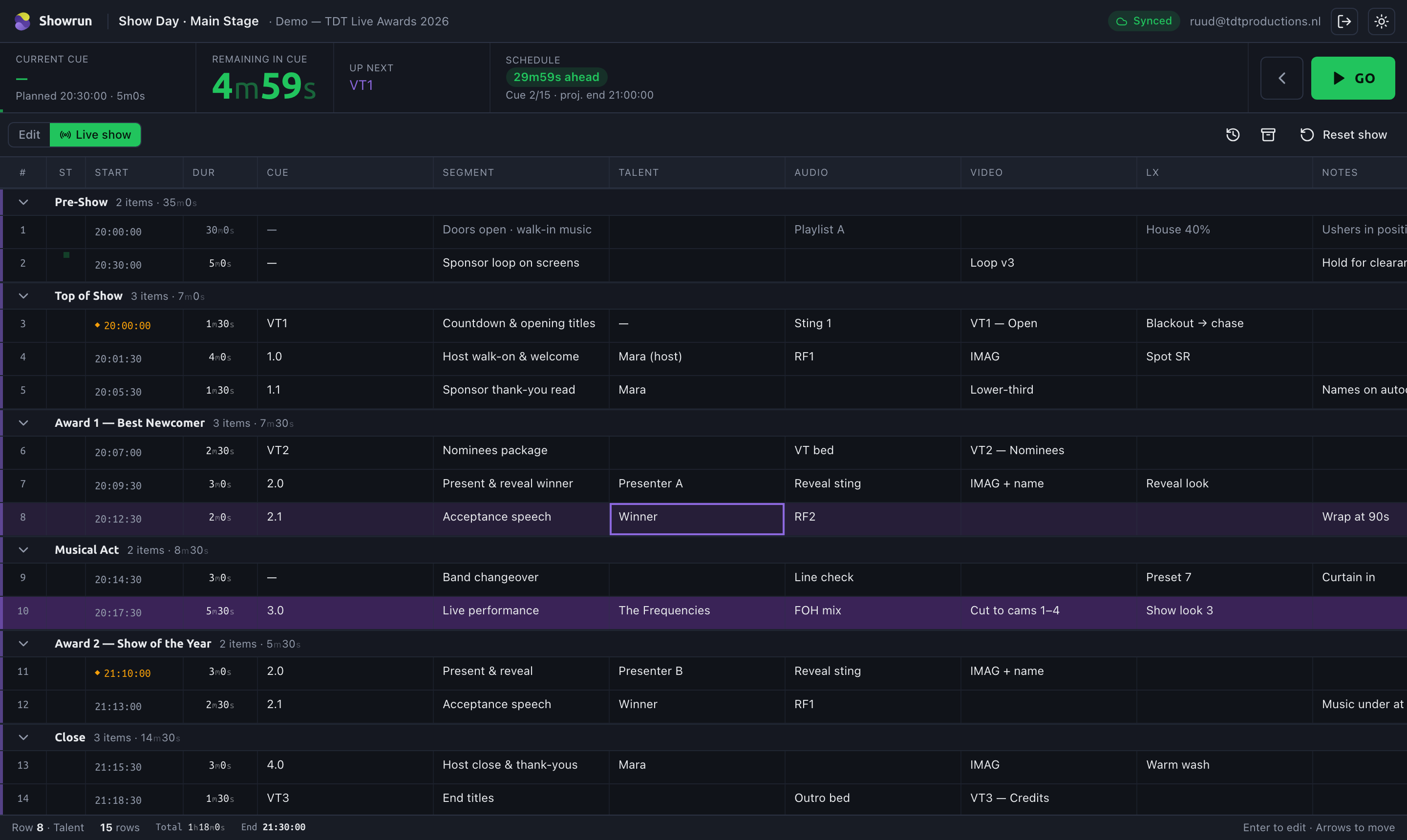
Task: Click the sign-out icon button
Action: tap(1344, 21)
